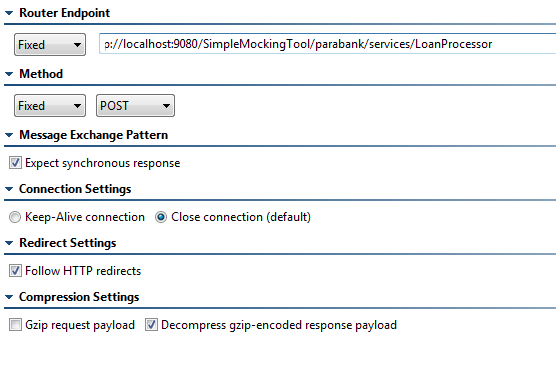Click the LoanProcessor endpoint URL field

328,44
